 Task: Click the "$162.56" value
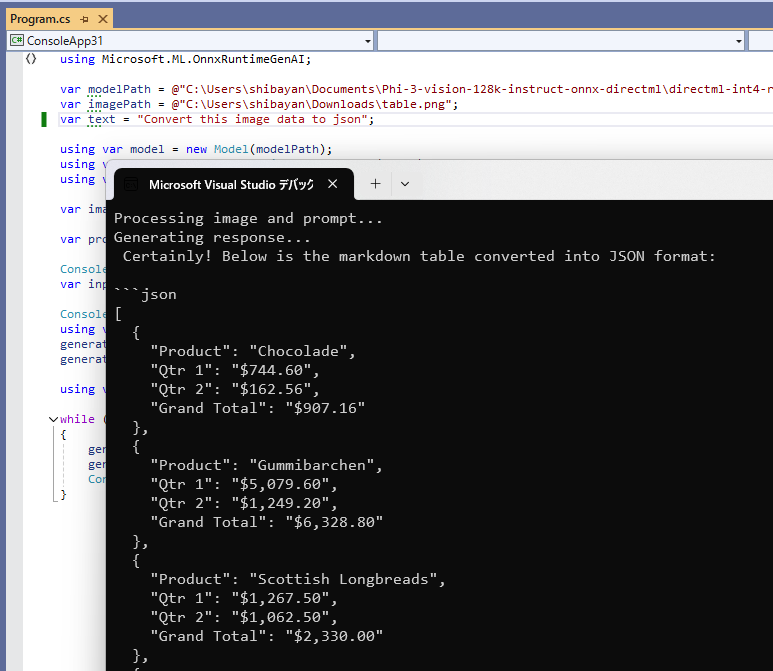[271, 389]
